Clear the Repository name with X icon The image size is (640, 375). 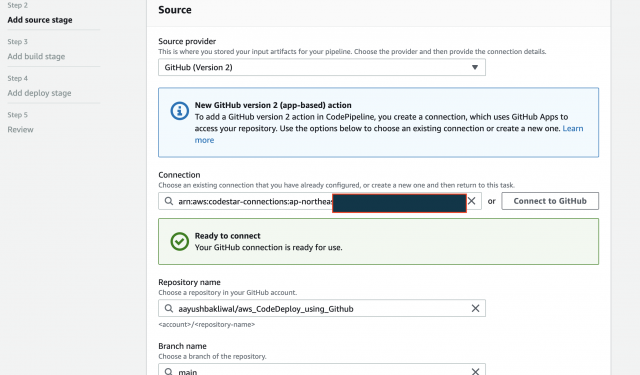tap(475, 308)
